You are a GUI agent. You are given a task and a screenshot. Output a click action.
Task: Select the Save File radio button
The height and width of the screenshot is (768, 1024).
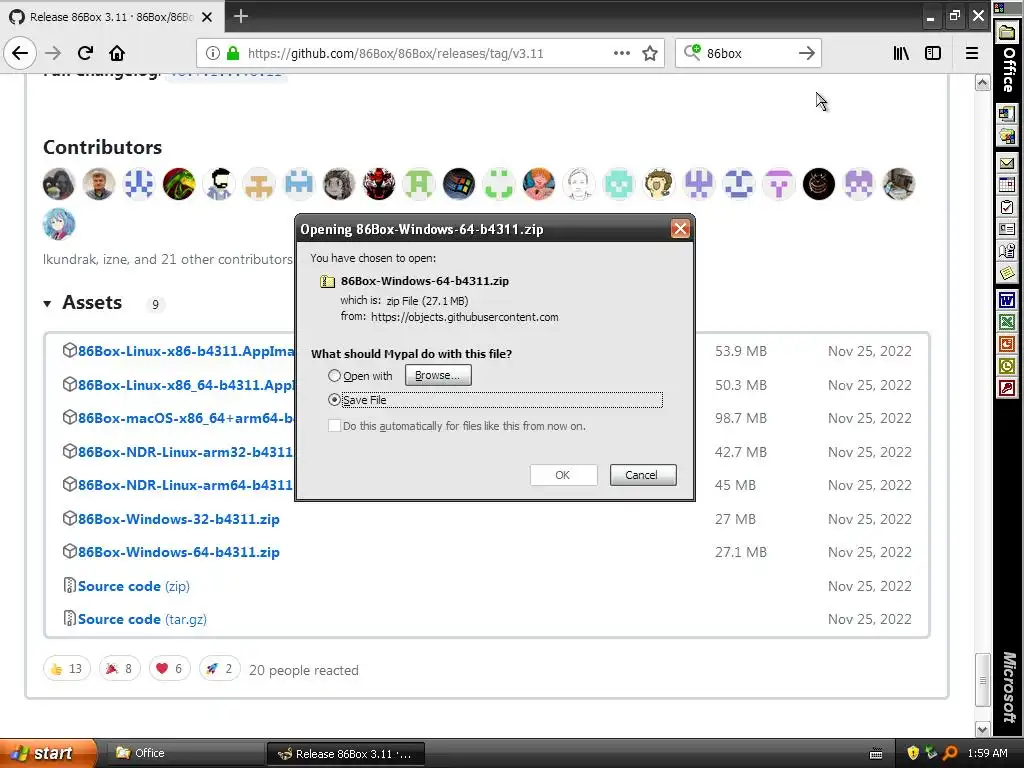point(334,400)
